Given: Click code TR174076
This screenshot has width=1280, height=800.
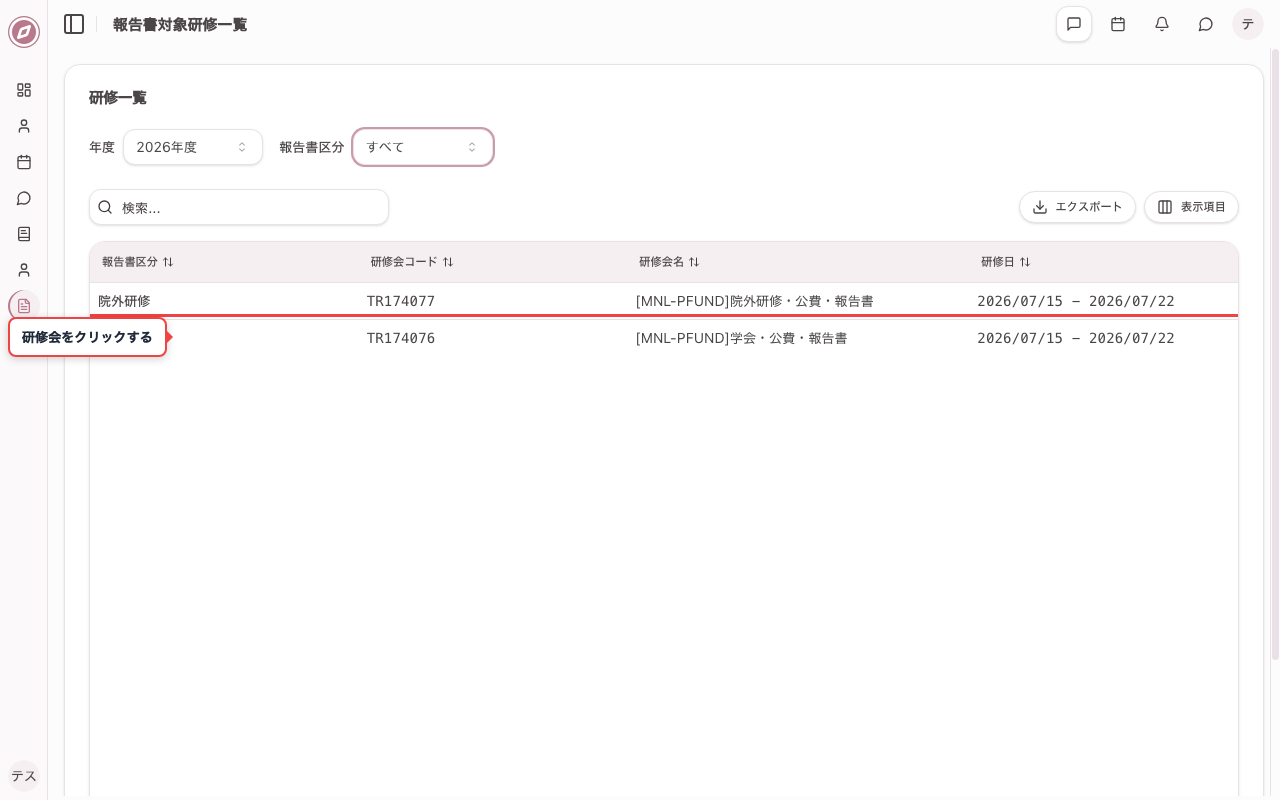Looking at the screenshot, I should click(x=401, y=338).
